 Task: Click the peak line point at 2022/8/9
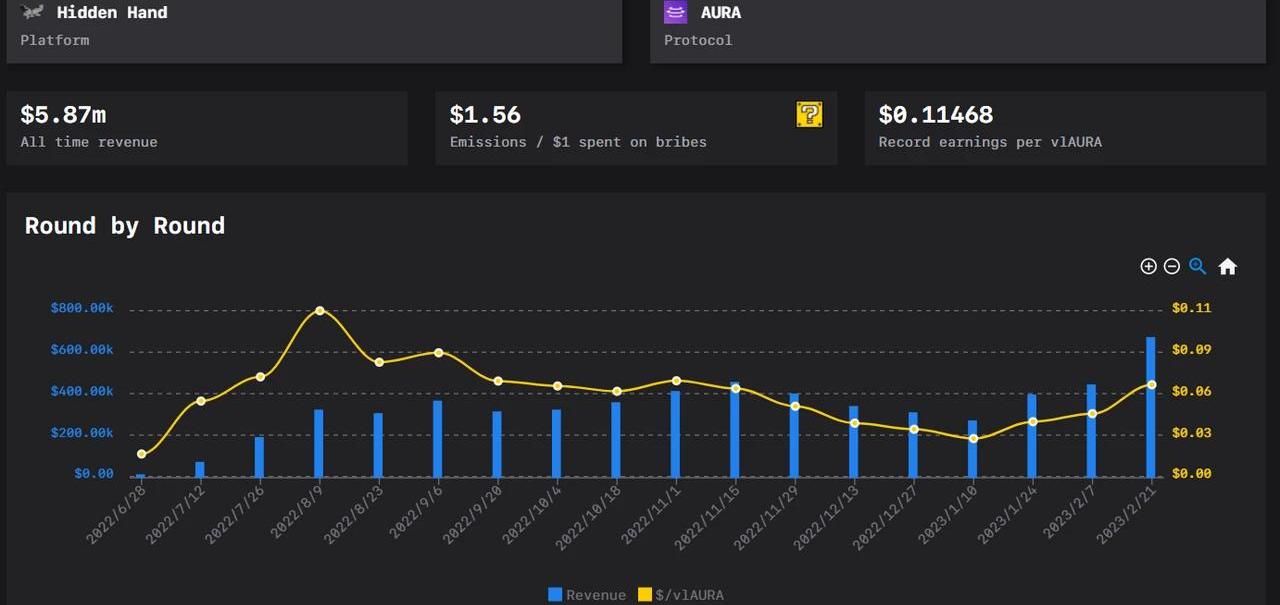pos(320,311)
